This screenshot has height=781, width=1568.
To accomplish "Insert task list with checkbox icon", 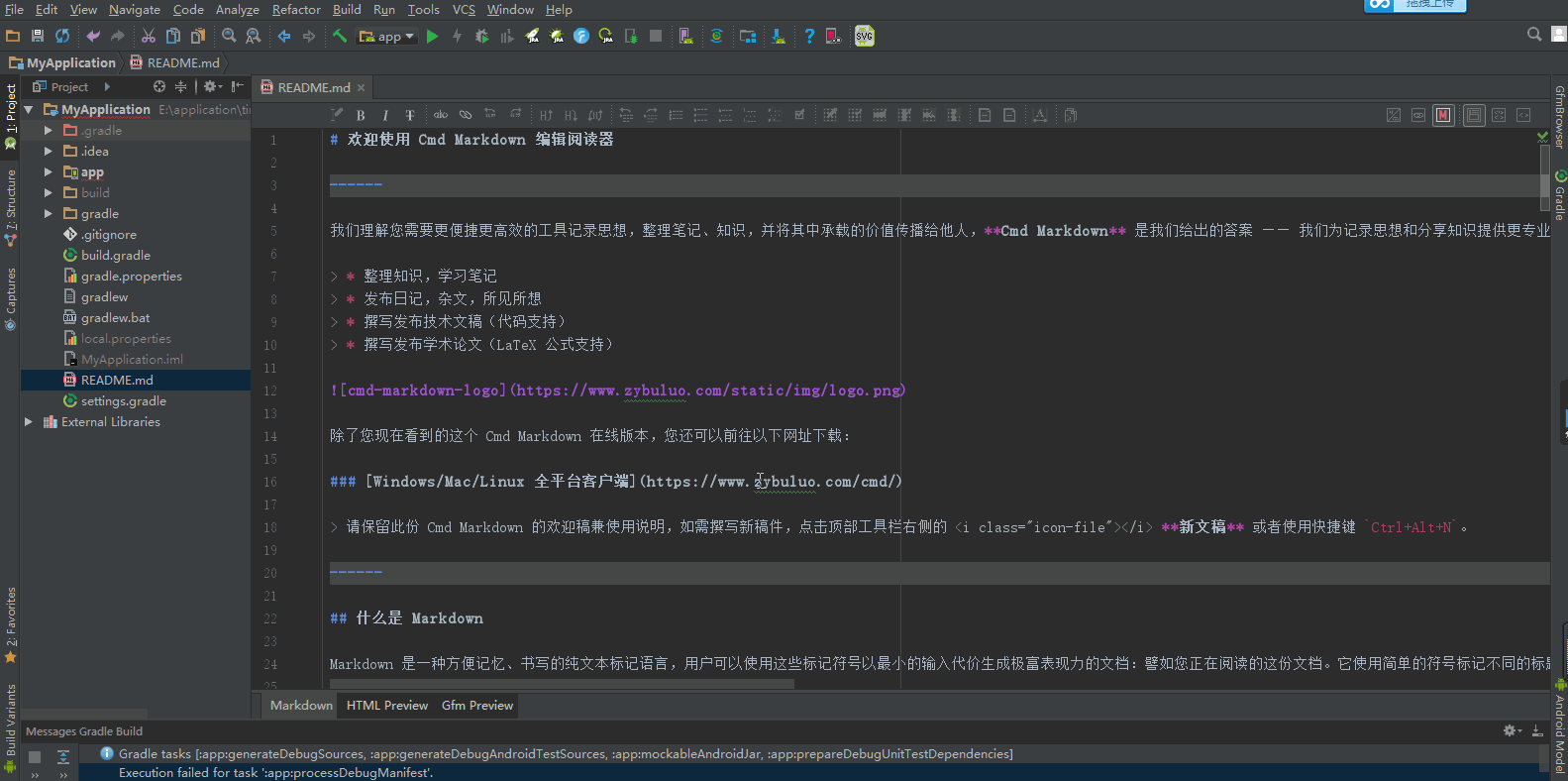I will [799, 115].
